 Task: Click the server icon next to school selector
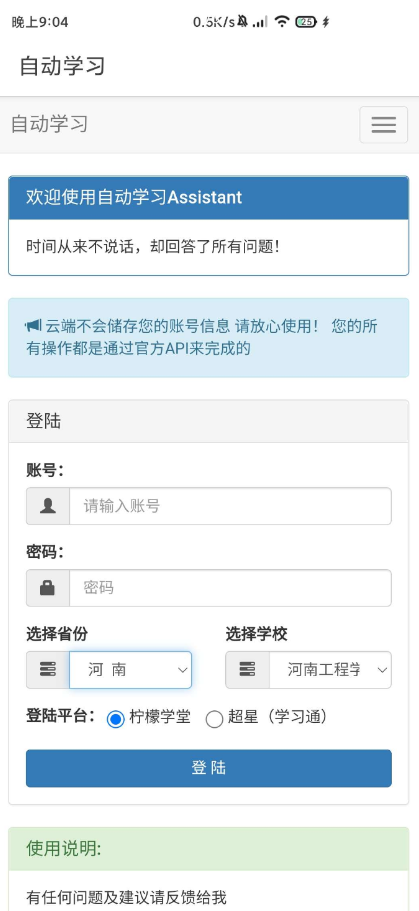pyautogui.click(x=247, y=670)
